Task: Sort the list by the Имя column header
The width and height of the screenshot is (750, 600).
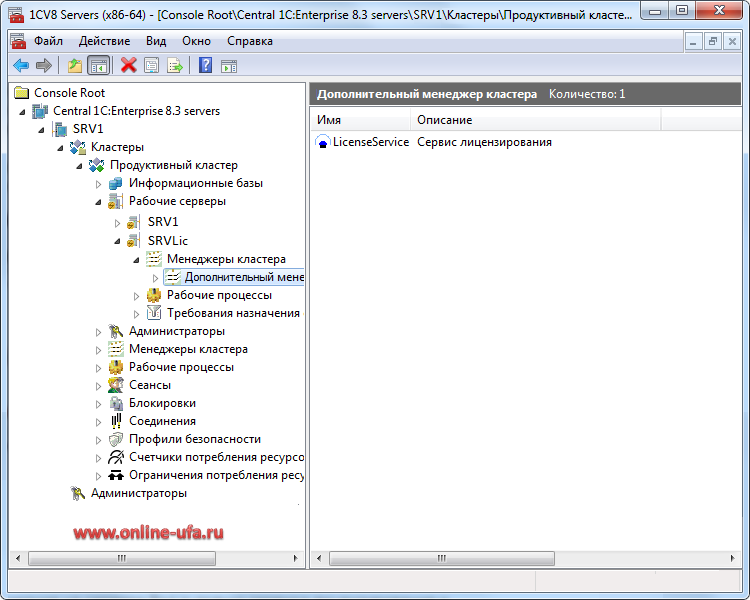Action: (360, 120)
